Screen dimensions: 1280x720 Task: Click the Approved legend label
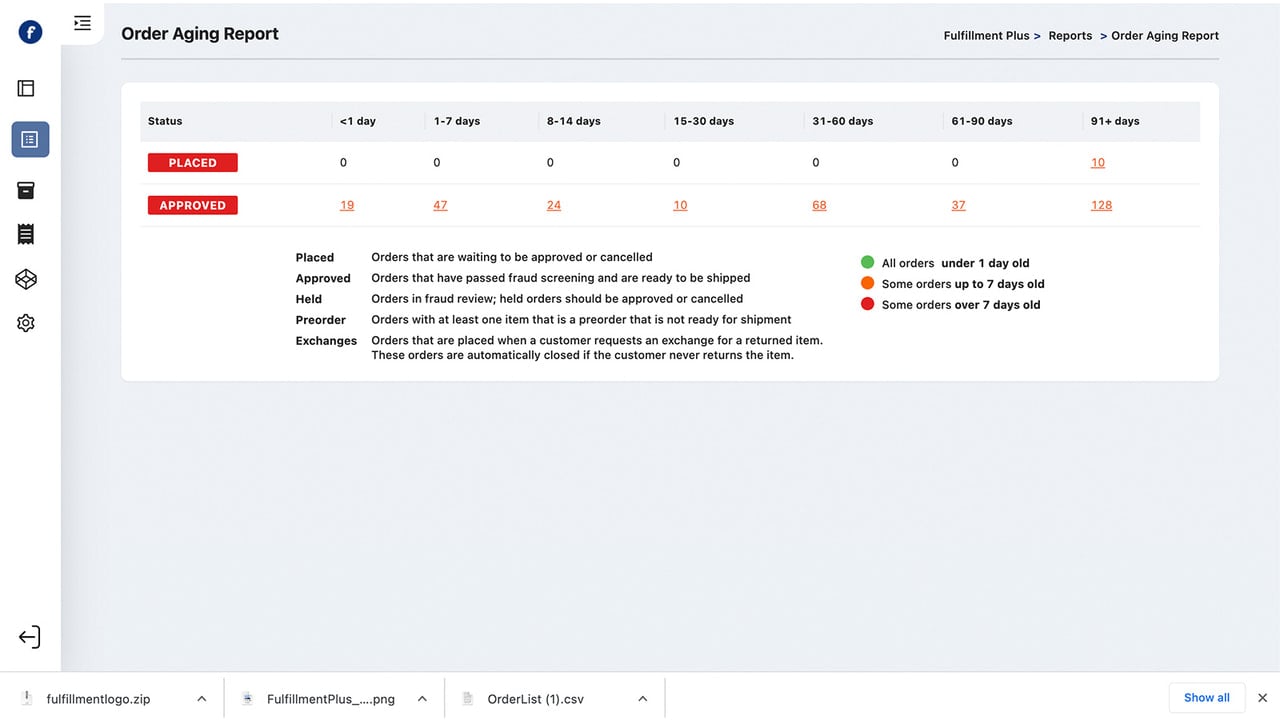tap(323, 278)
